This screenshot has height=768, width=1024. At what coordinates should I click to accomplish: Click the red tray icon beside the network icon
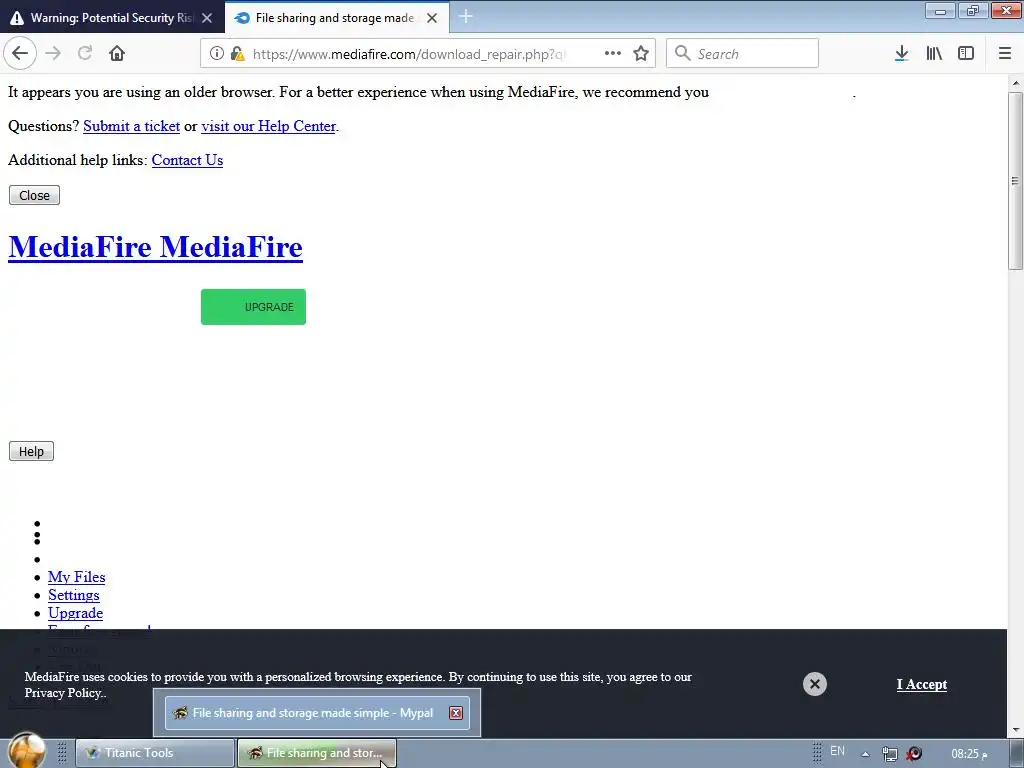[x=914, y=754]
